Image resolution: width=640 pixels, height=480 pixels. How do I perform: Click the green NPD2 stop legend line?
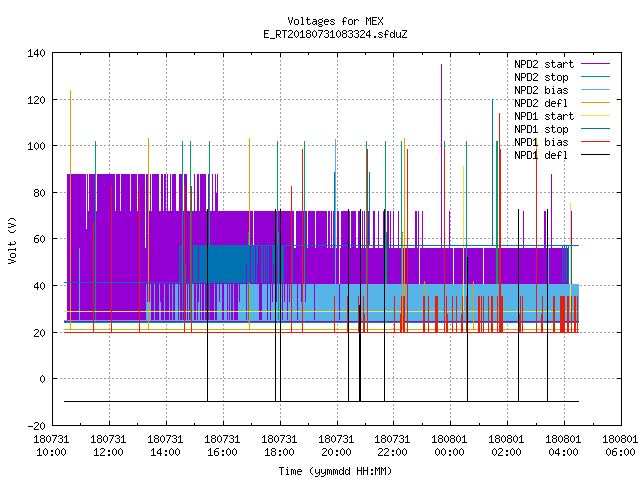(x=596, y=77)
